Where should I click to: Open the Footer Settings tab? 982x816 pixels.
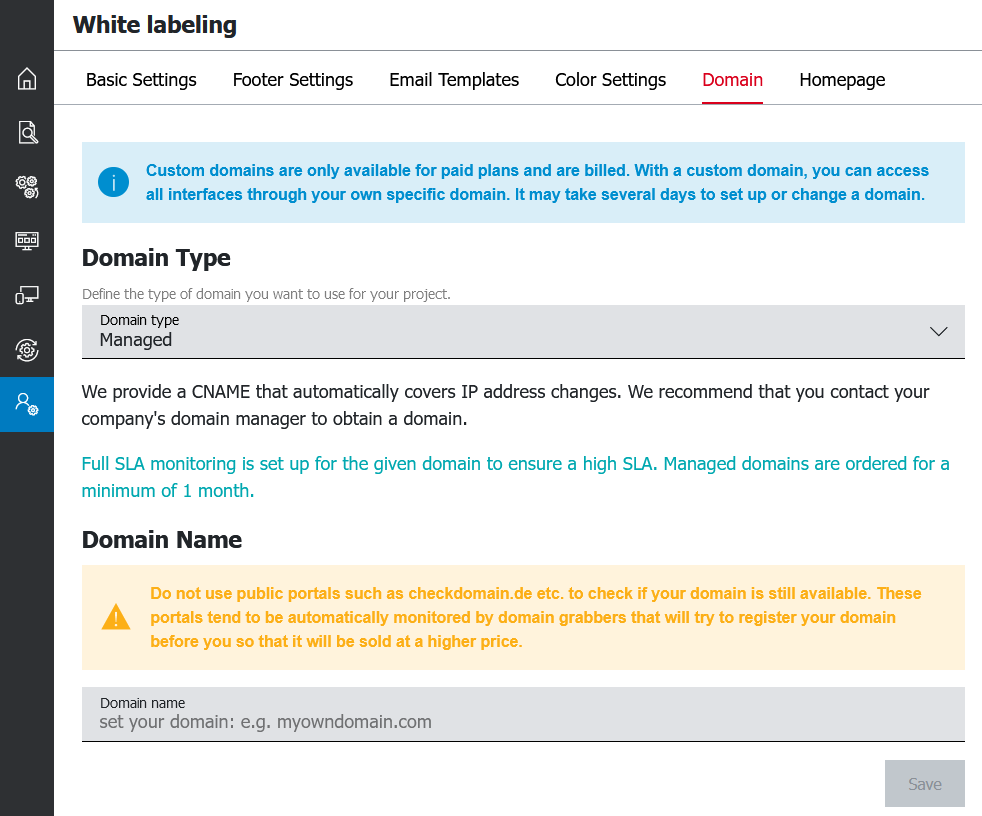[293, 80]
